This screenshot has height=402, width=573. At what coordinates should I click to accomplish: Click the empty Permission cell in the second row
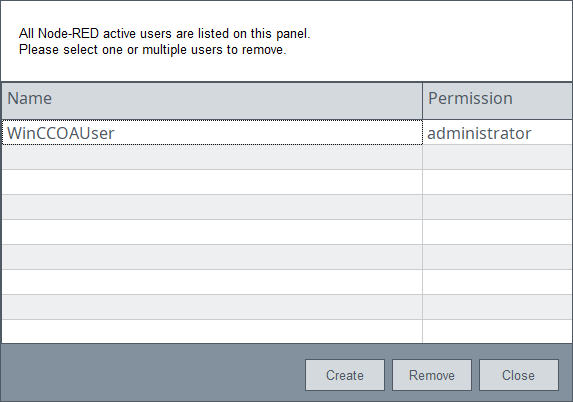pyautogui.click(x=498, y=157)
